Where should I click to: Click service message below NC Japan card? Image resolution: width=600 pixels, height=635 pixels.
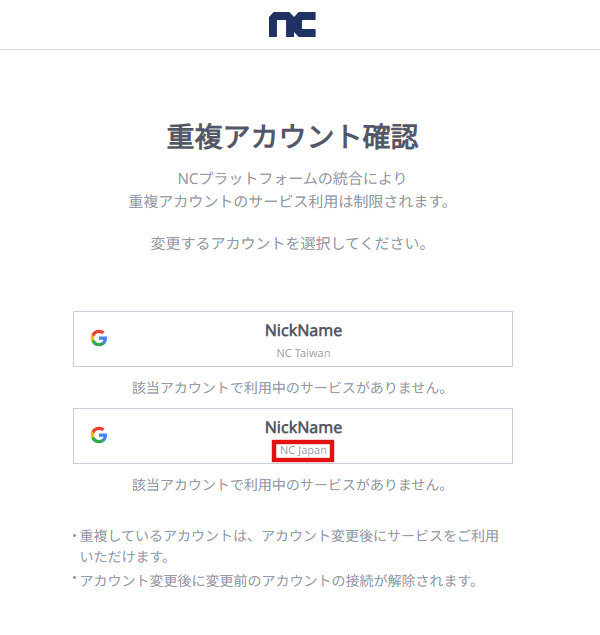[289, 485]
